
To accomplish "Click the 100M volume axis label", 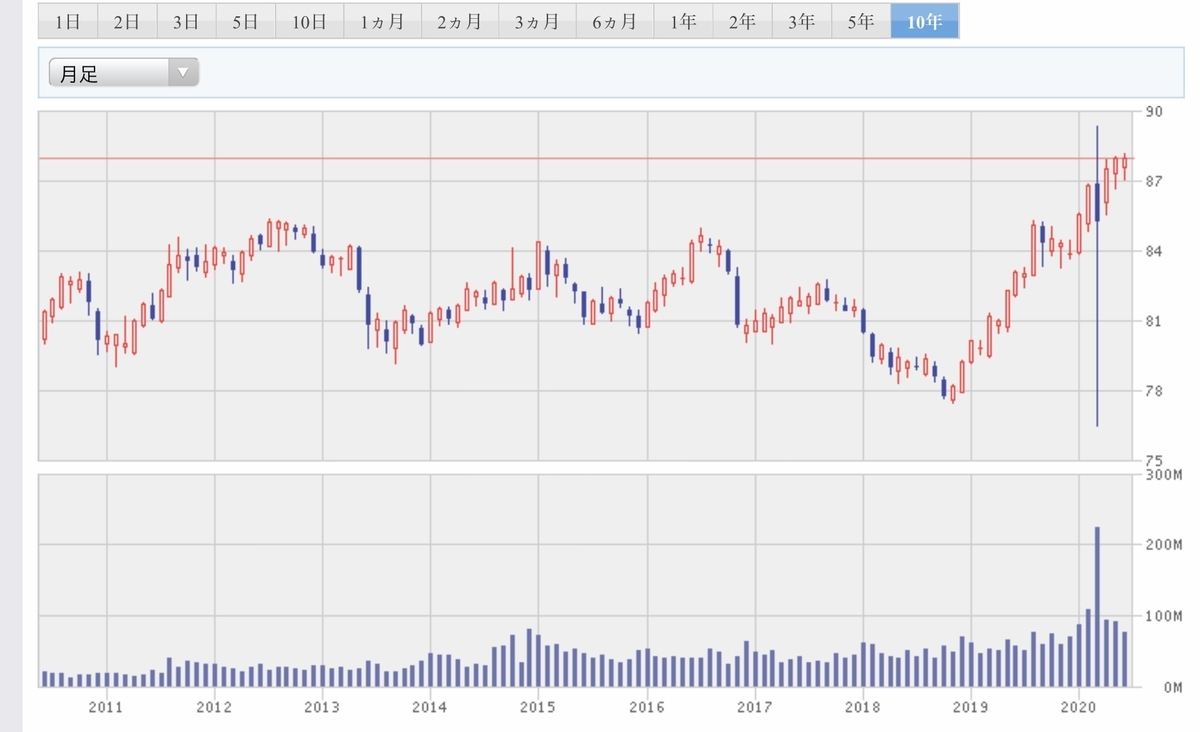I will (1164, 616).
